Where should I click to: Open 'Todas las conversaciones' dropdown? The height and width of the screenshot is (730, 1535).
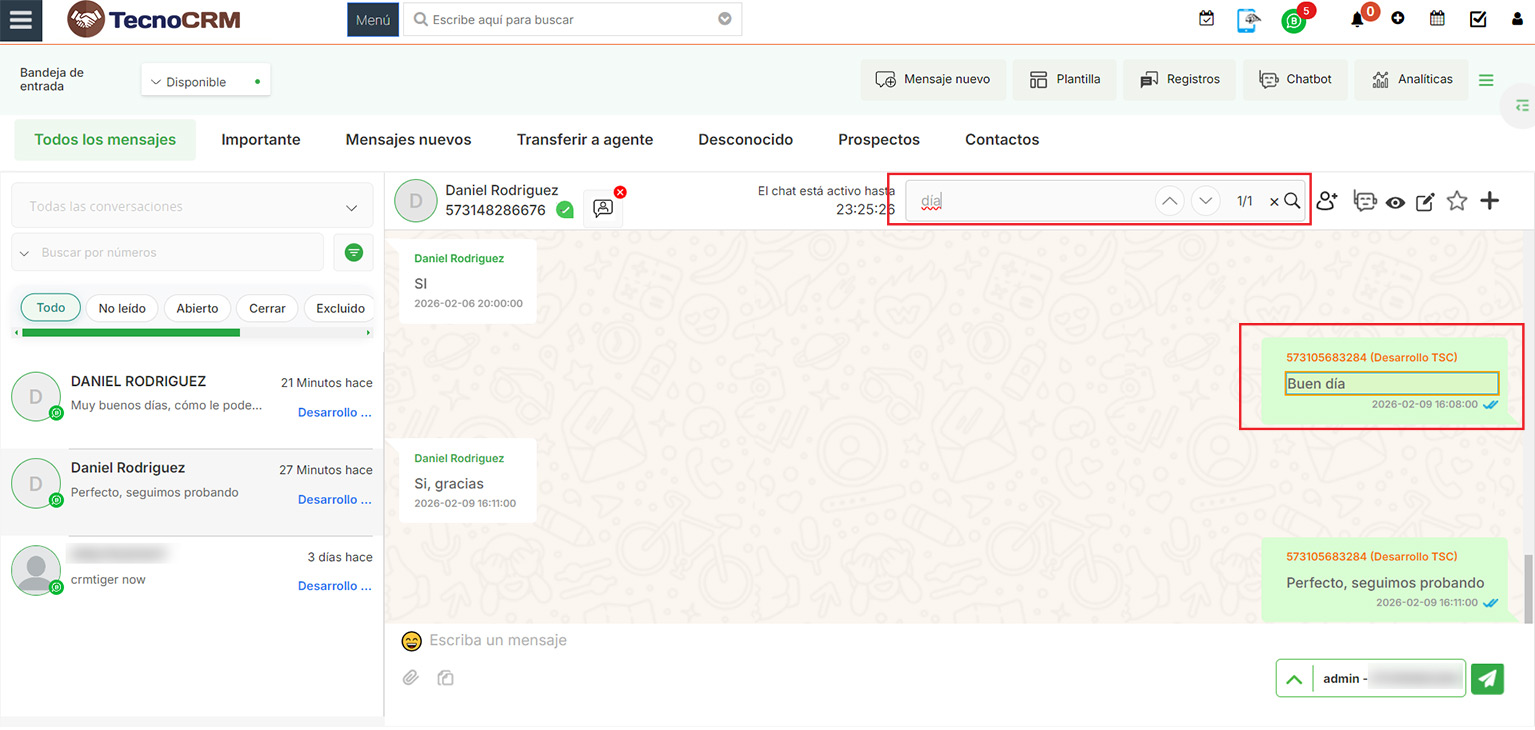(192, 207)
